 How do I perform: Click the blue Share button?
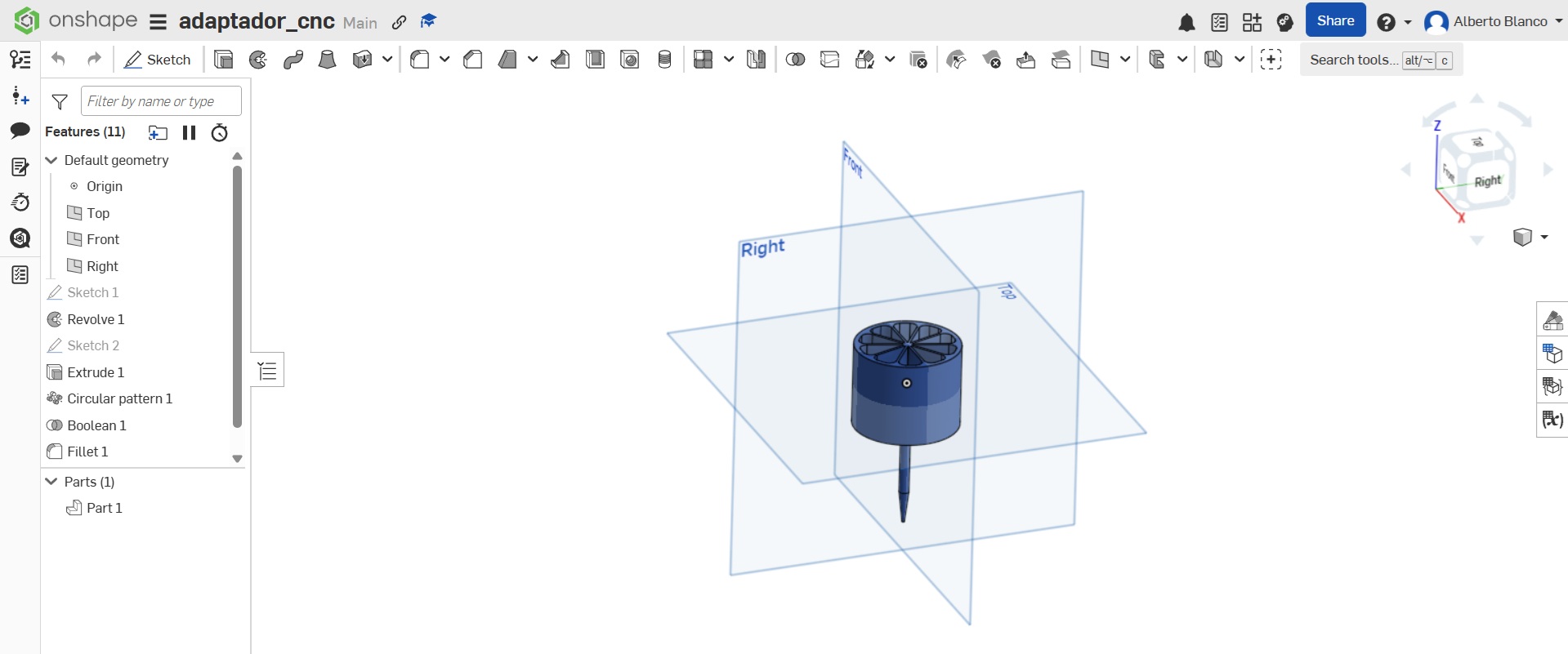(x=1335, y=21)
